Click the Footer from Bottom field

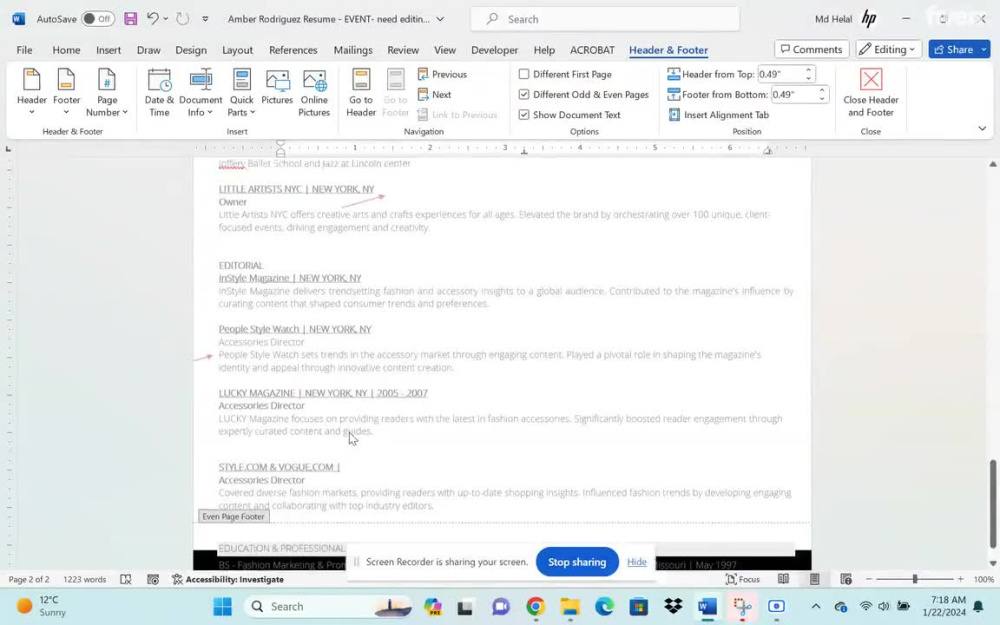click(x=793, y=94)
